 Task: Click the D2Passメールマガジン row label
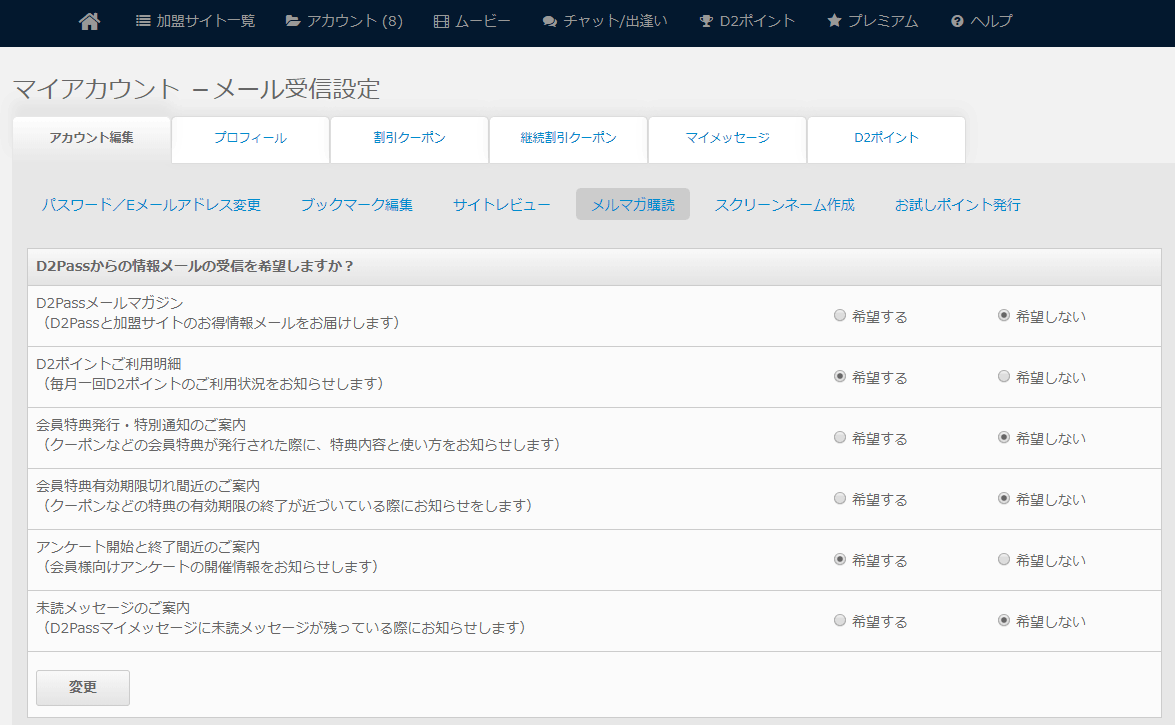pos(109,303)
